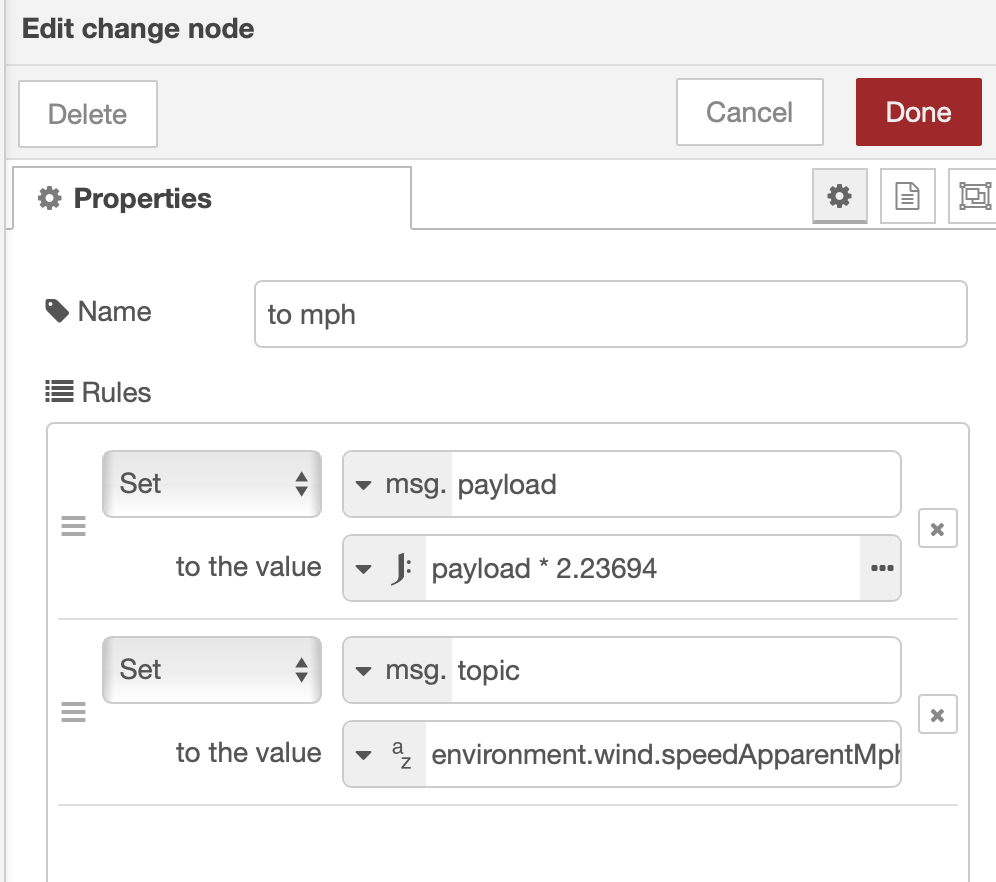Screen dimensions: 996x882
Task: Open the first rule's Set action dropdown
Action: coord(212,484)
